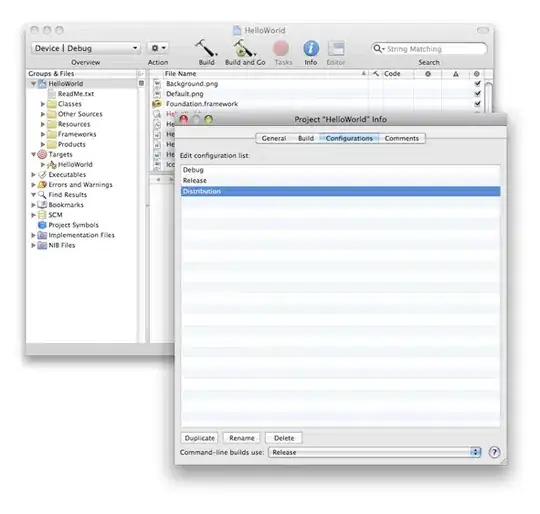Toggle target checkbox for Default.png

[478, 94]
